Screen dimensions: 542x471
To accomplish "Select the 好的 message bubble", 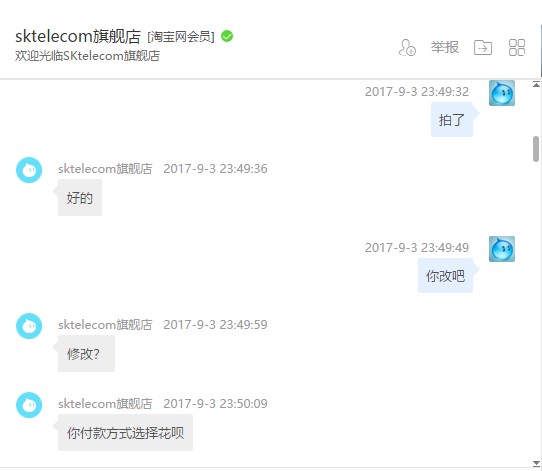I will 80,198.
